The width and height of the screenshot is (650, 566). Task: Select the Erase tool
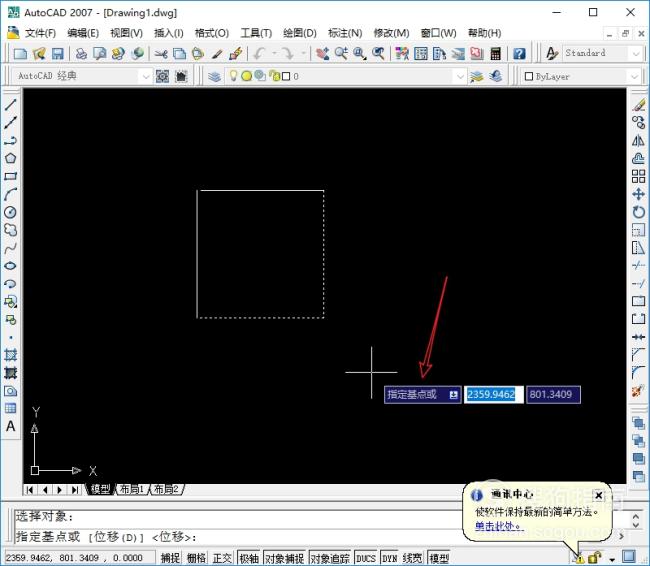click(638, 104)
